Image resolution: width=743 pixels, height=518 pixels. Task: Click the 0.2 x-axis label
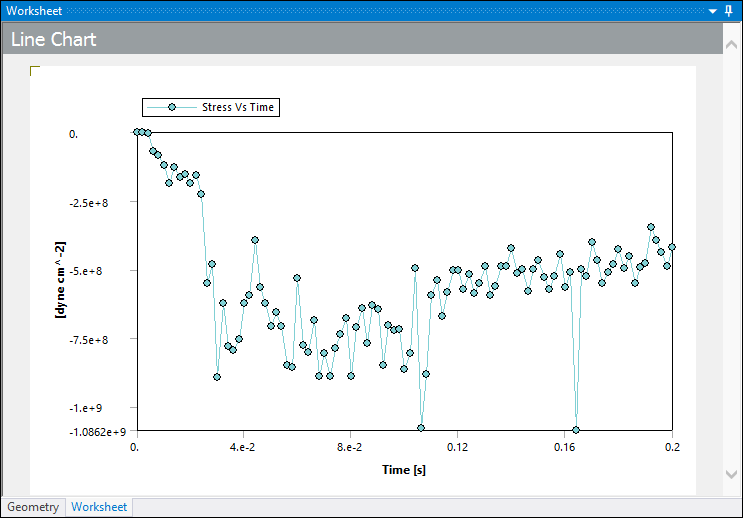pyautogui.click(x=672, y=447)
